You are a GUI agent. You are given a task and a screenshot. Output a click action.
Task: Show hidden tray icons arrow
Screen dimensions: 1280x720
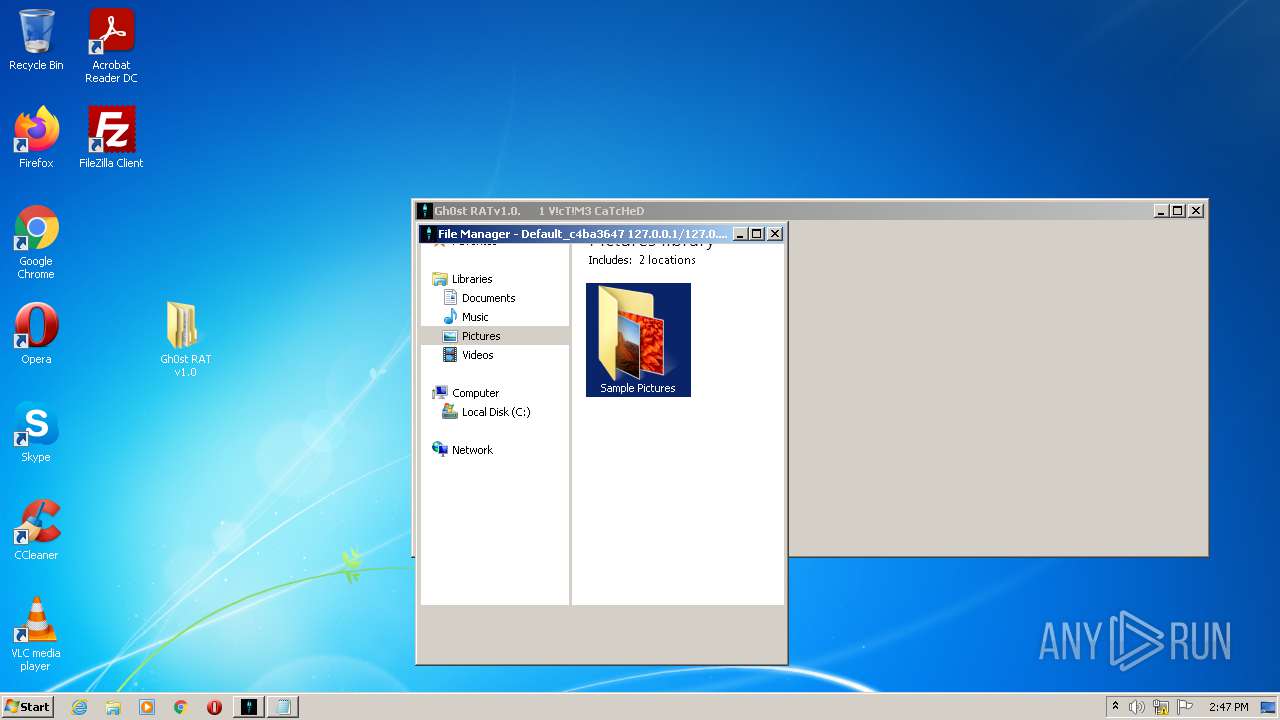coord(1115,707)
